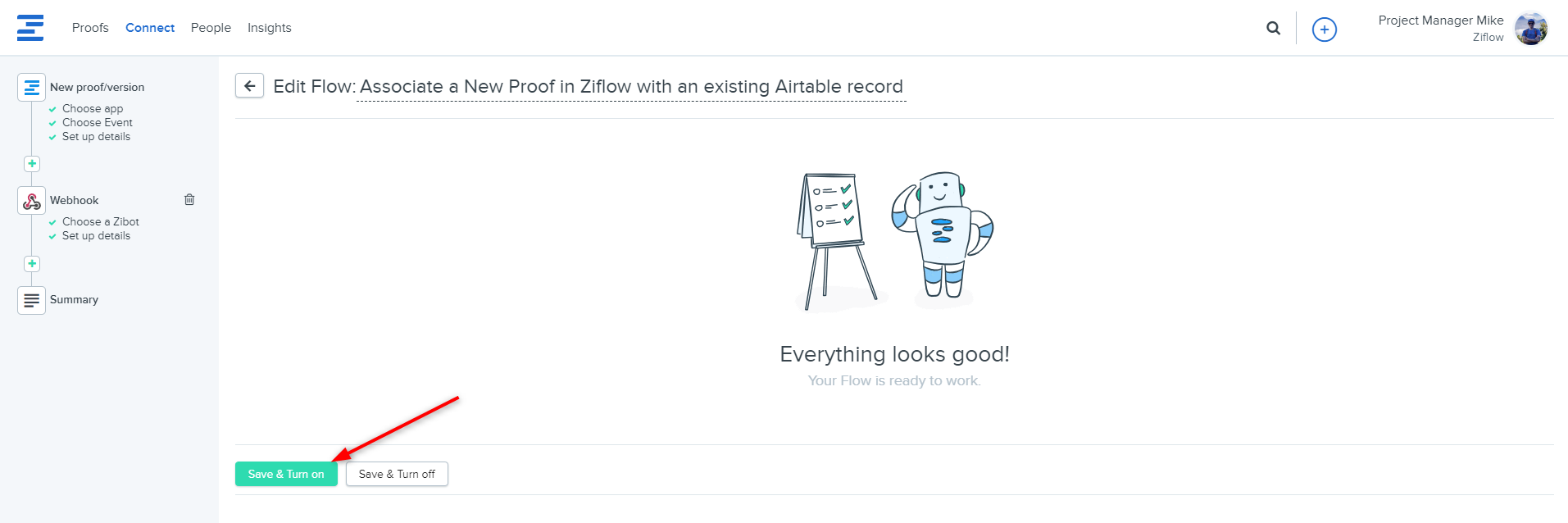Add step below Webhook with plus

click(32, 264)
